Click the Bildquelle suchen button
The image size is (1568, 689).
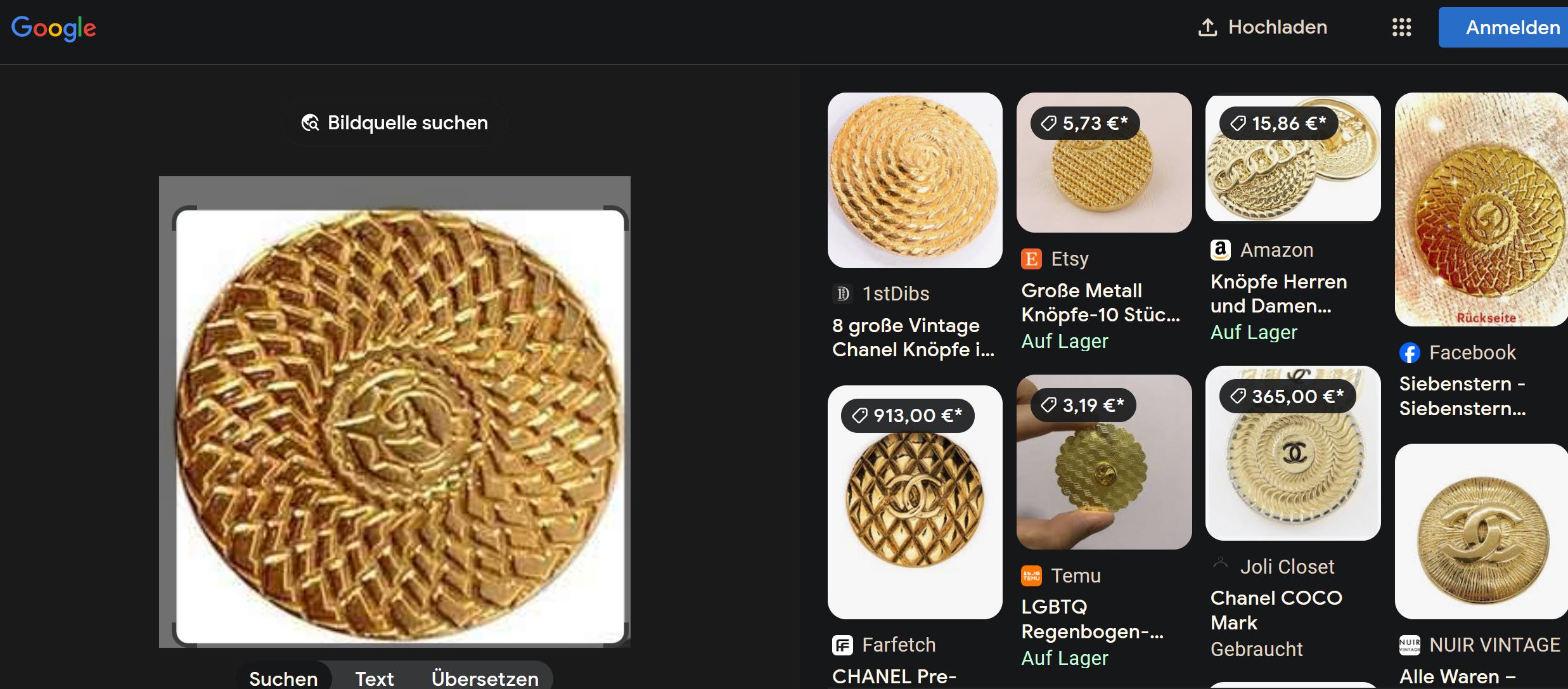[x=394, y=122]
